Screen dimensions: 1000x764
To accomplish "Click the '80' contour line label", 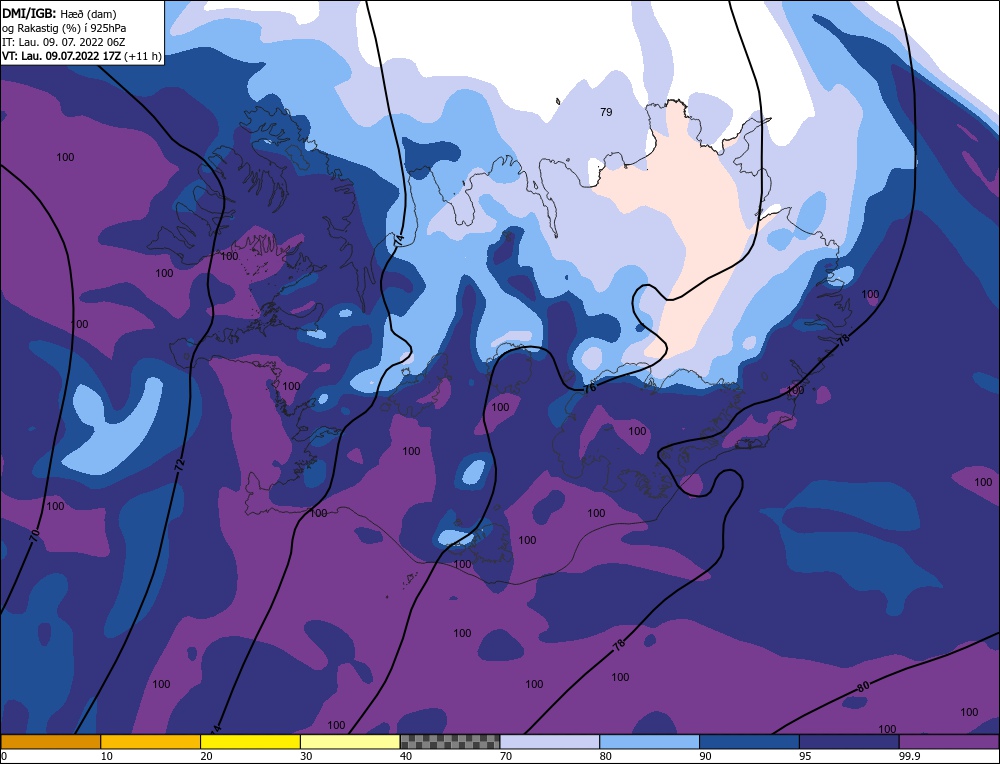I will pos(863,687).
